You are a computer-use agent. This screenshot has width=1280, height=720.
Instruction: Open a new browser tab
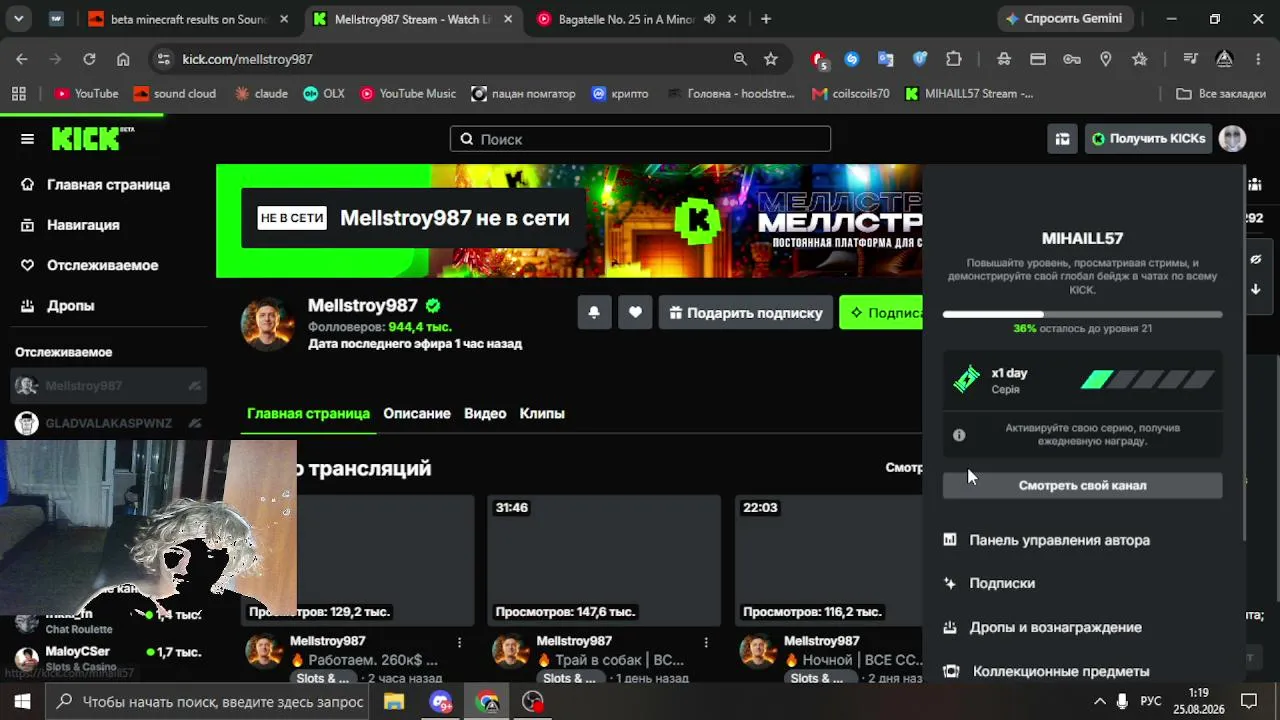click(x=766, y=19)
